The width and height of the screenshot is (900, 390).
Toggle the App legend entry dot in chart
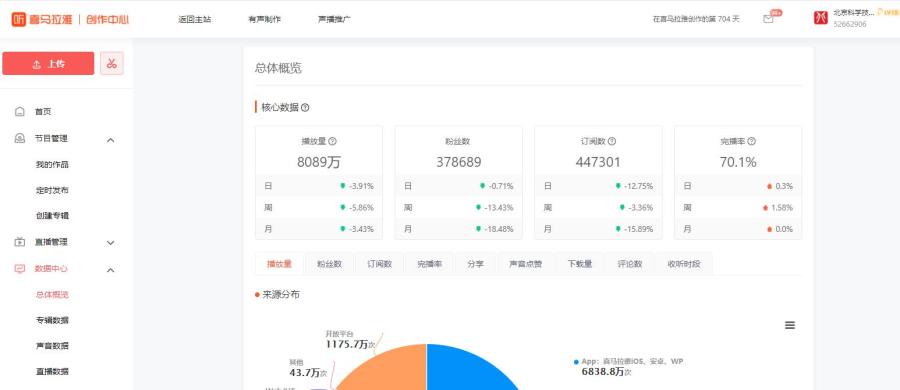click(576, 362)
